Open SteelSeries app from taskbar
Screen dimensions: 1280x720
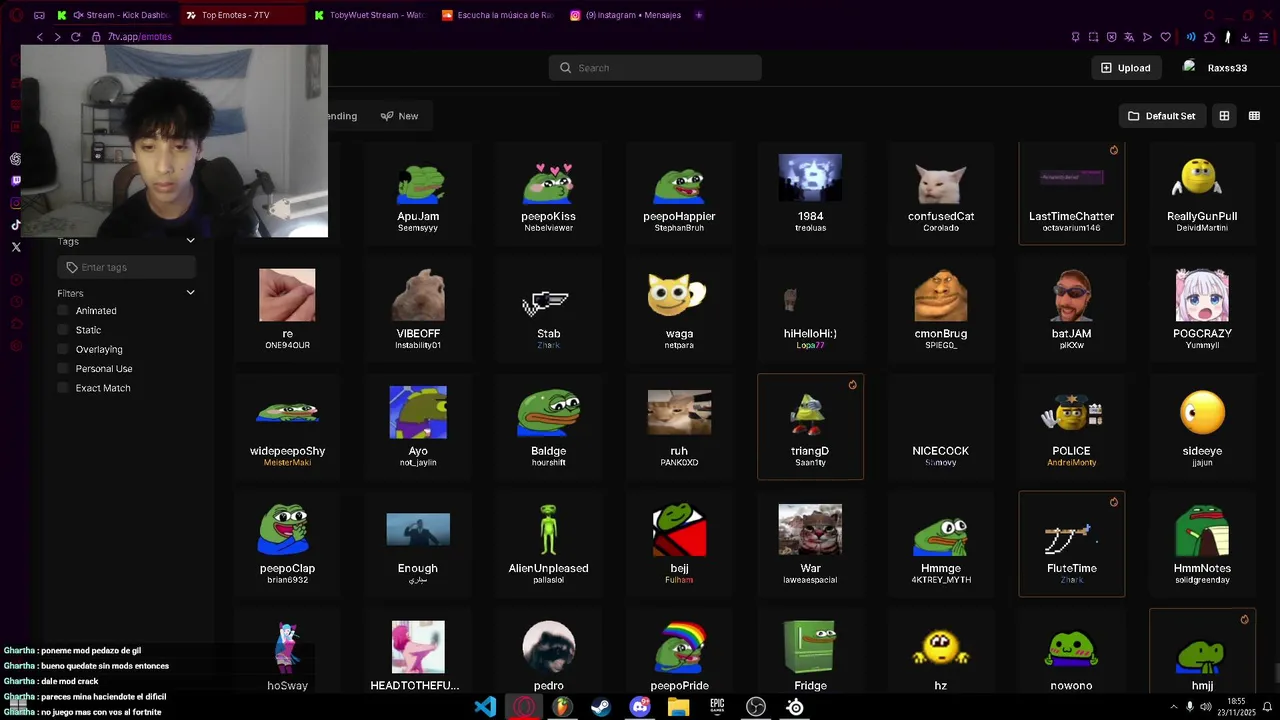(795, 707)
